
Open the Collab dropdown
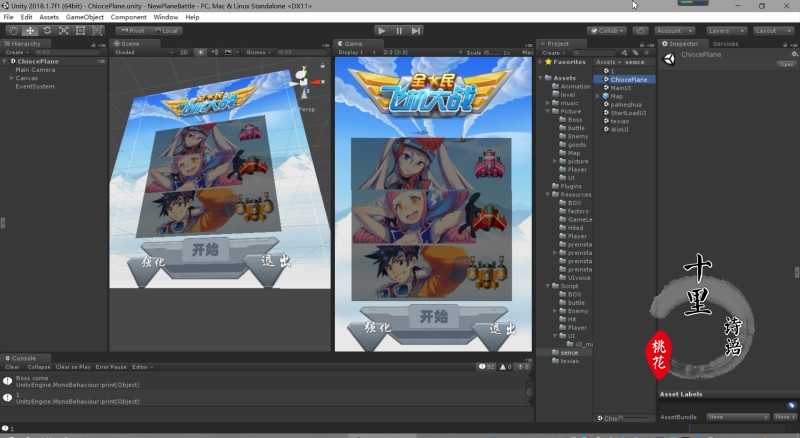pyautogui.click(x=607, y=31)
